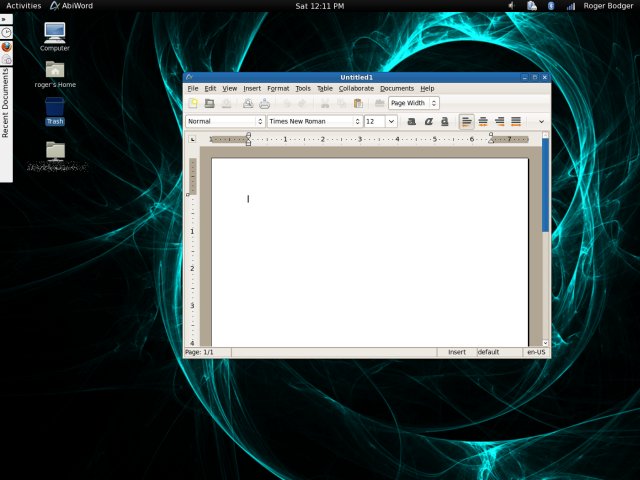Expand the Normal paragraph style dropdown

coord(224,121)
